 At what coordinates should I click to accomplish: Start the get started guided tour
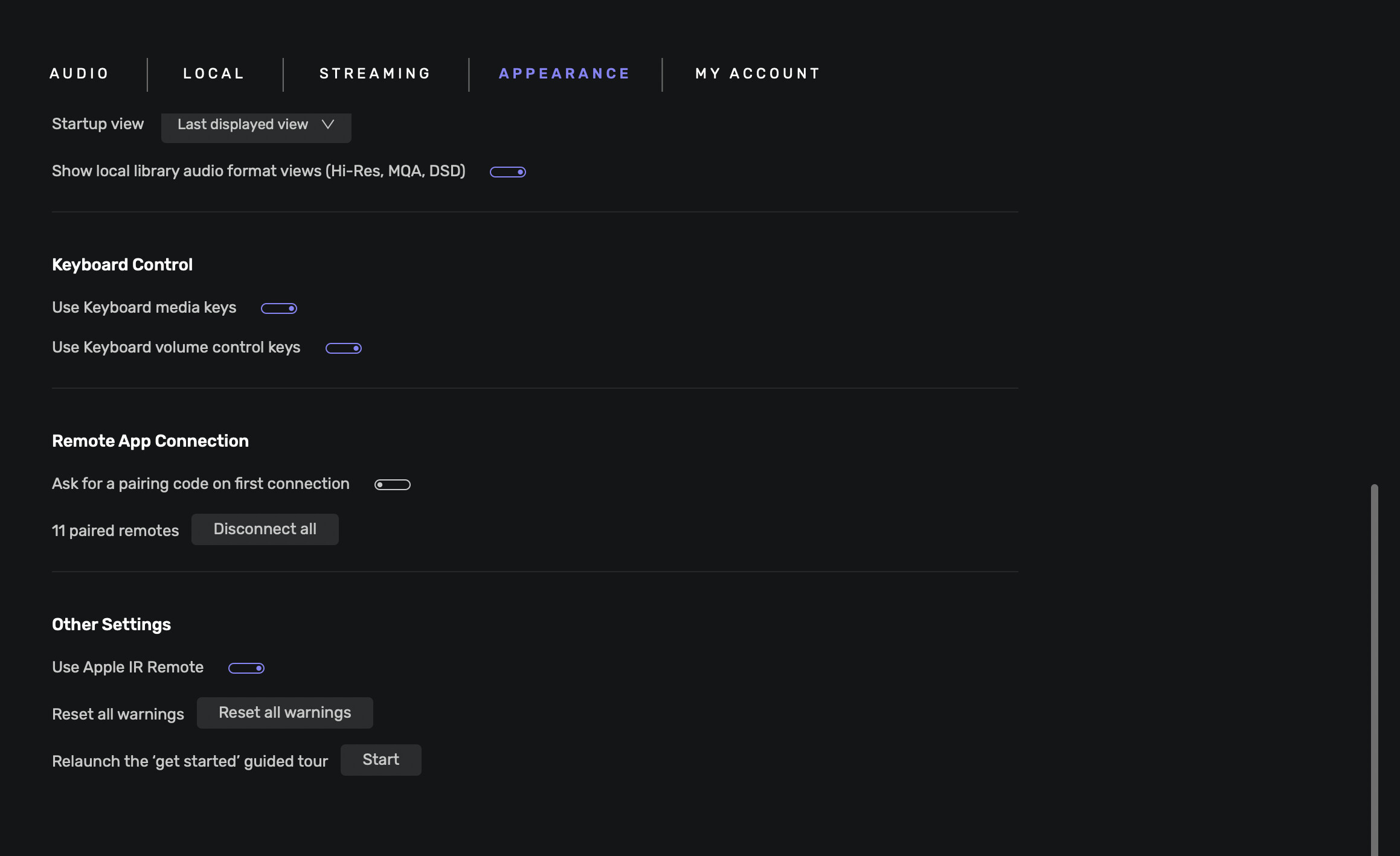click(x=381, y=760)
